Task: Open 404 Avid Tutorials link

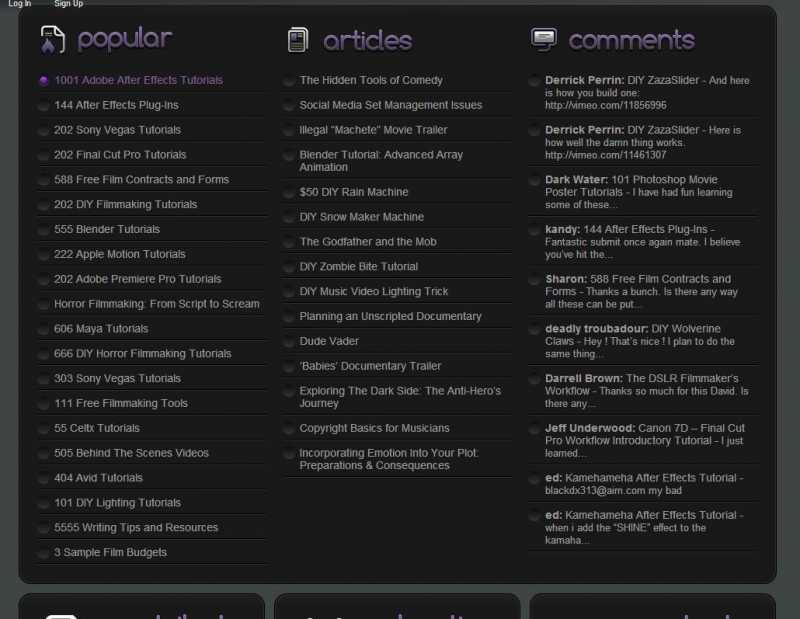Action: (98, 478)
